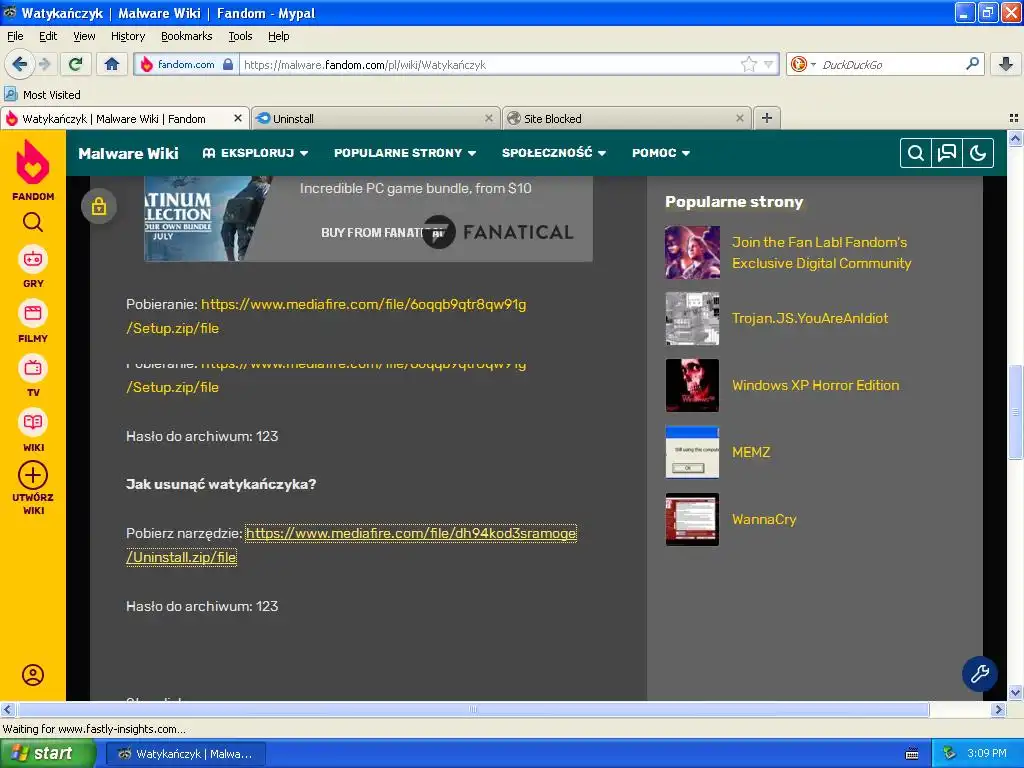The width and height of the screenshot is (1024, 768).
Task: Open the list-all-tabs icon
Action: tap(1014, 118)
